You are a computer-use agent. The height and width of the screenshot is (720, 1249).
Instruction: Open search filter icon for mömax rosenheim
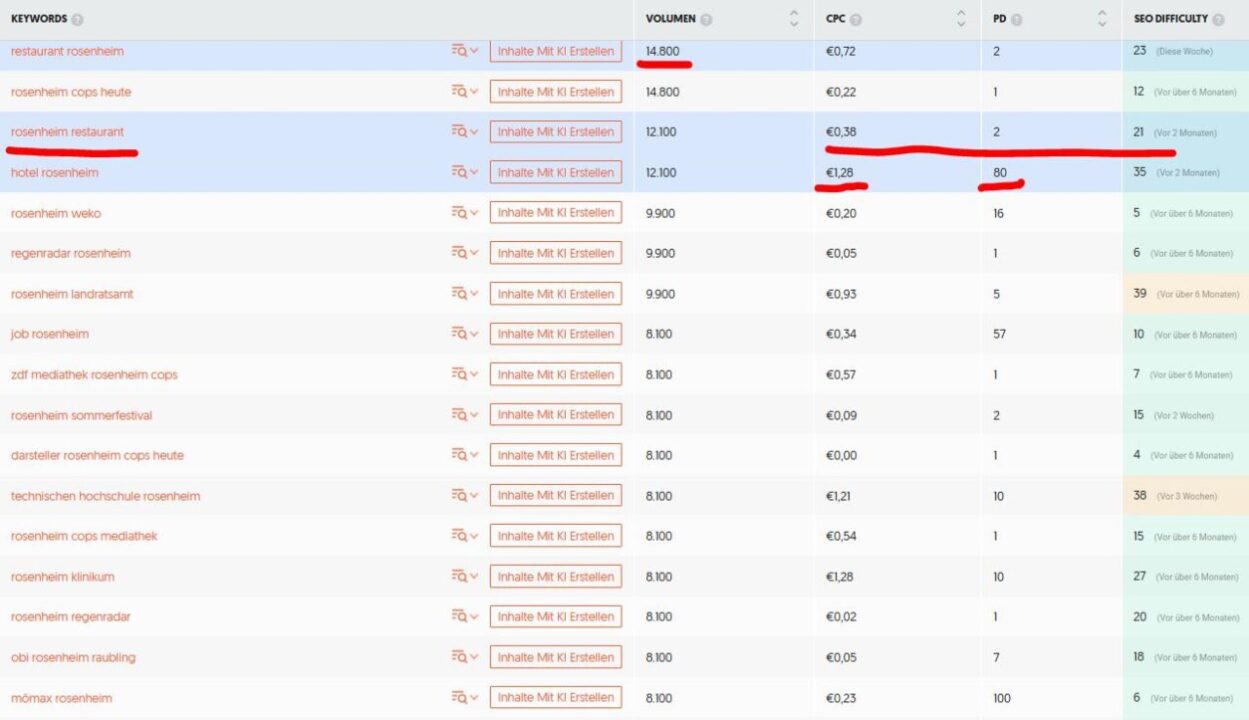pyautogui.click(x=464, y=698)
